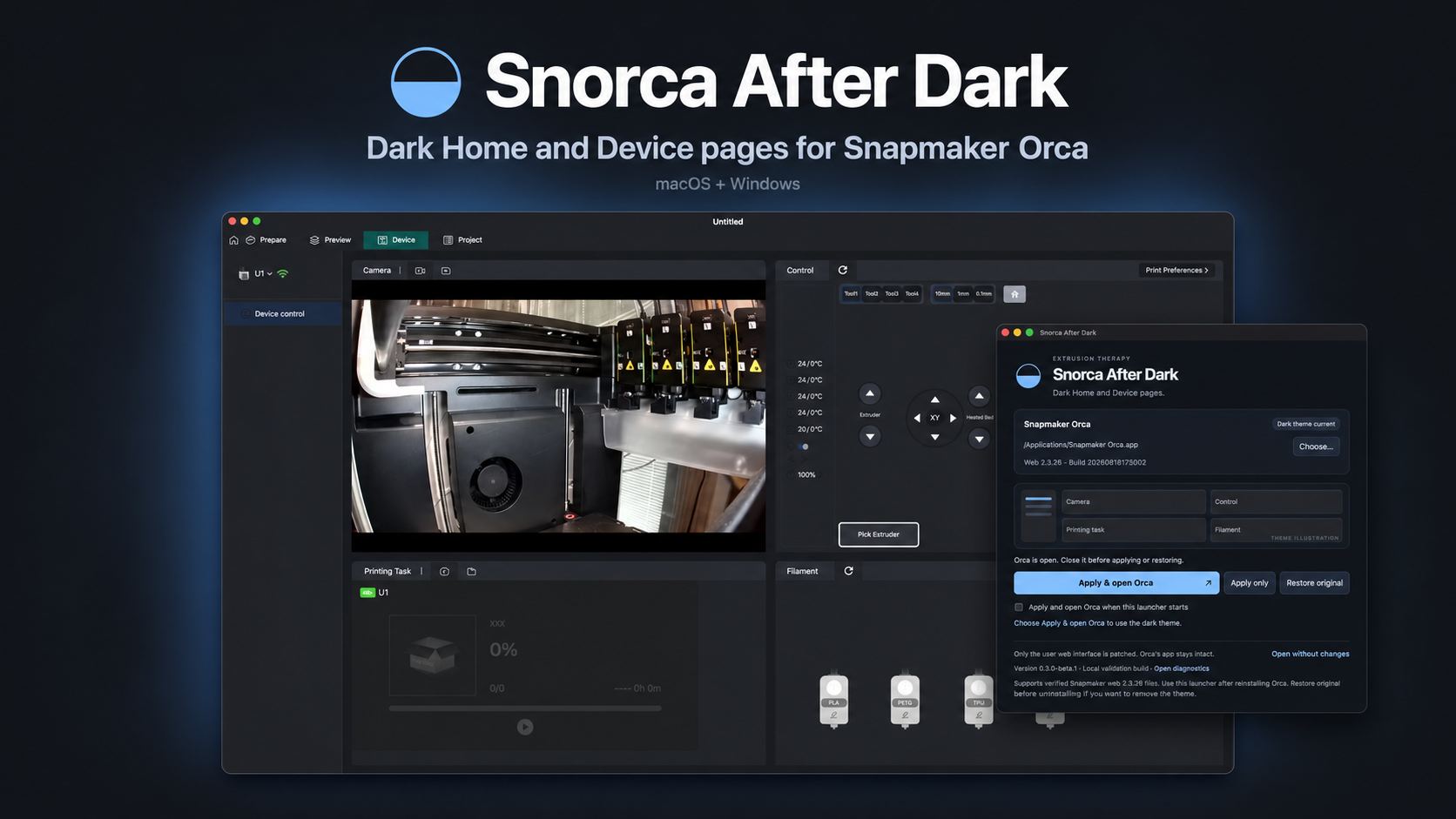The image size is (1456, 819).
Task: Open the Printing Task folder icon
Action: point(471,572)
